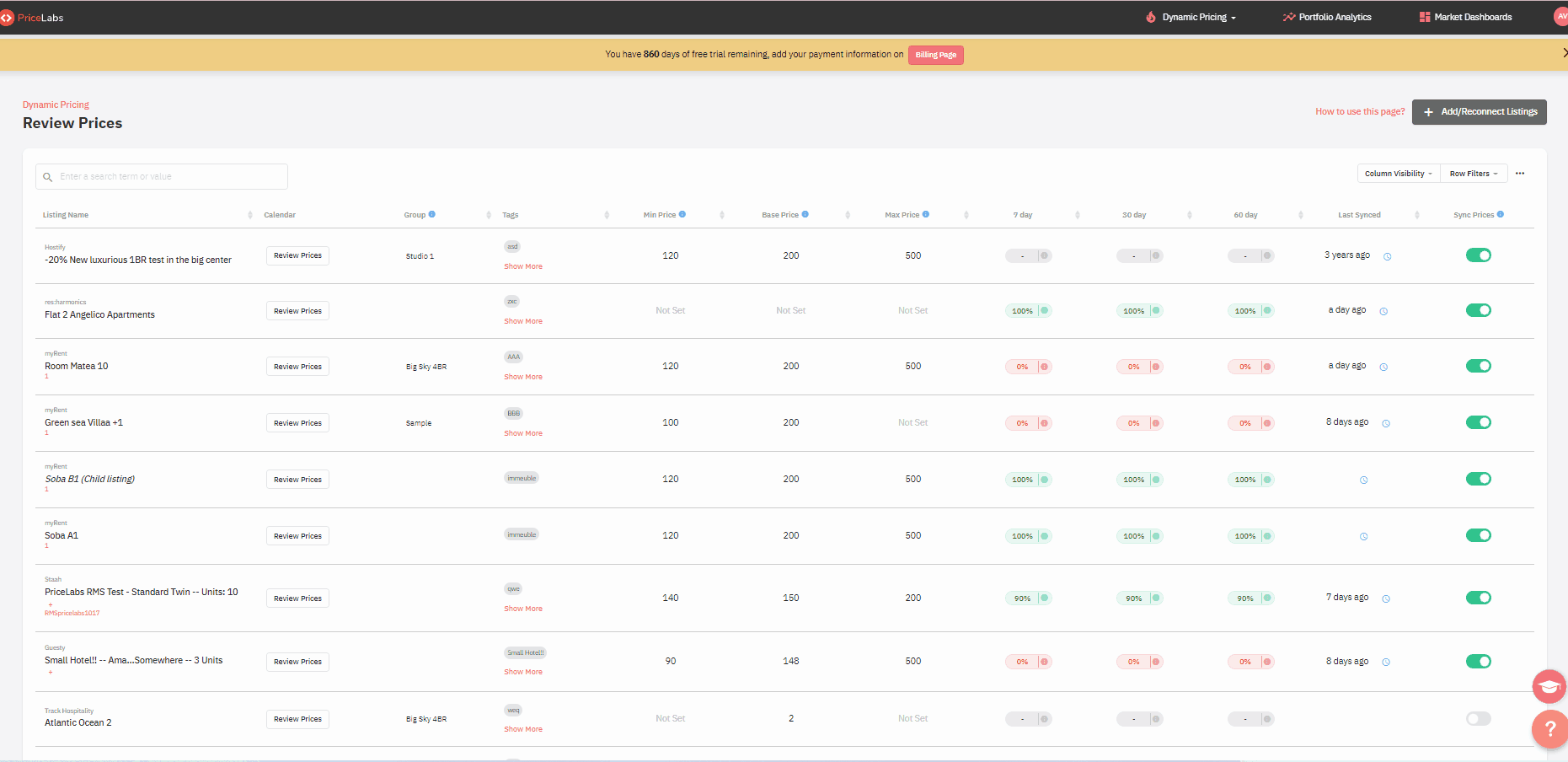
Task: Toggle sync for -20% New luxurious 1BR
Action: [1479, 255]
